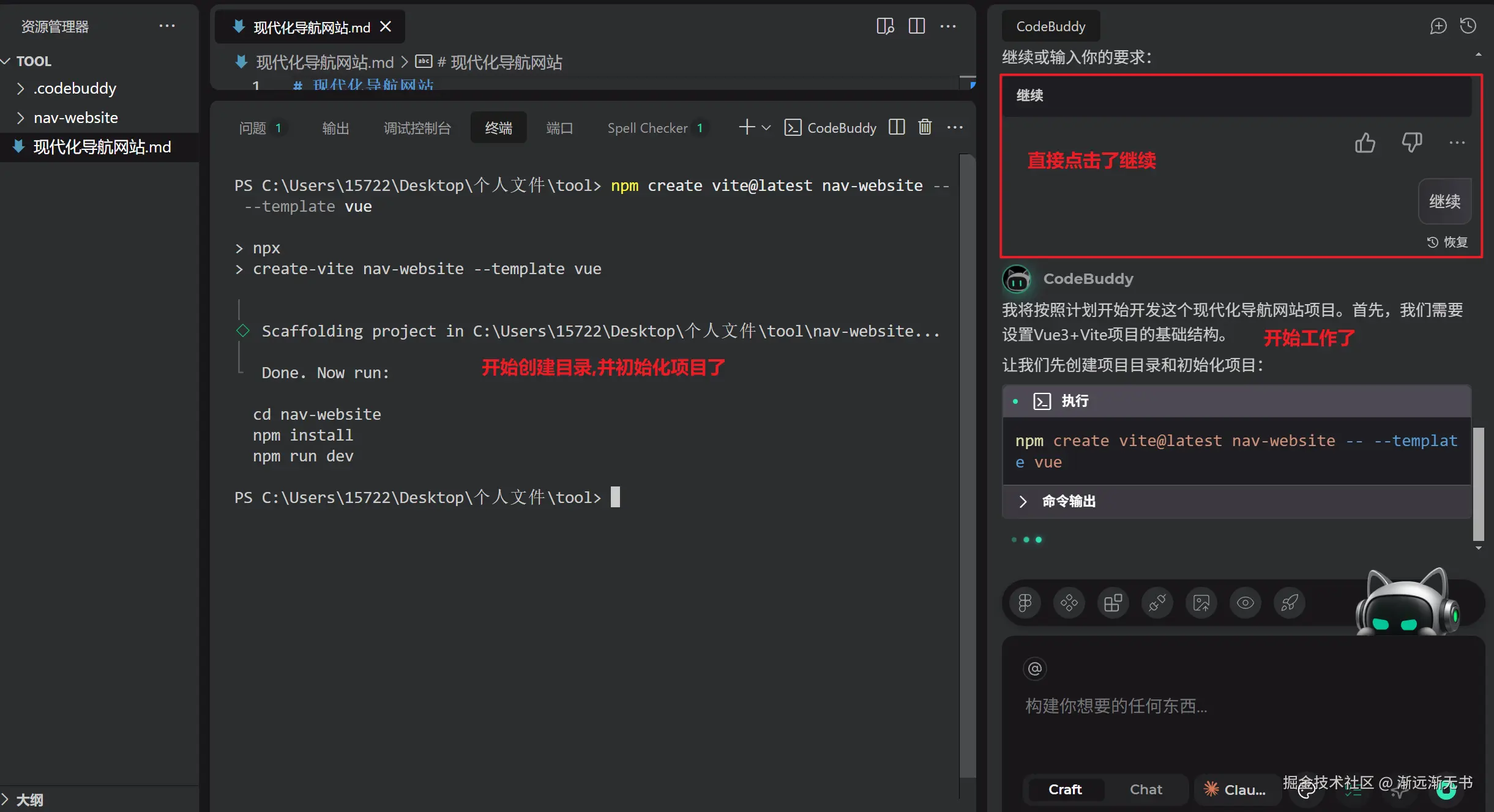Switch to Craft mode
1494x812 pixels.
pyautogui.click(x=1065, y=789)
